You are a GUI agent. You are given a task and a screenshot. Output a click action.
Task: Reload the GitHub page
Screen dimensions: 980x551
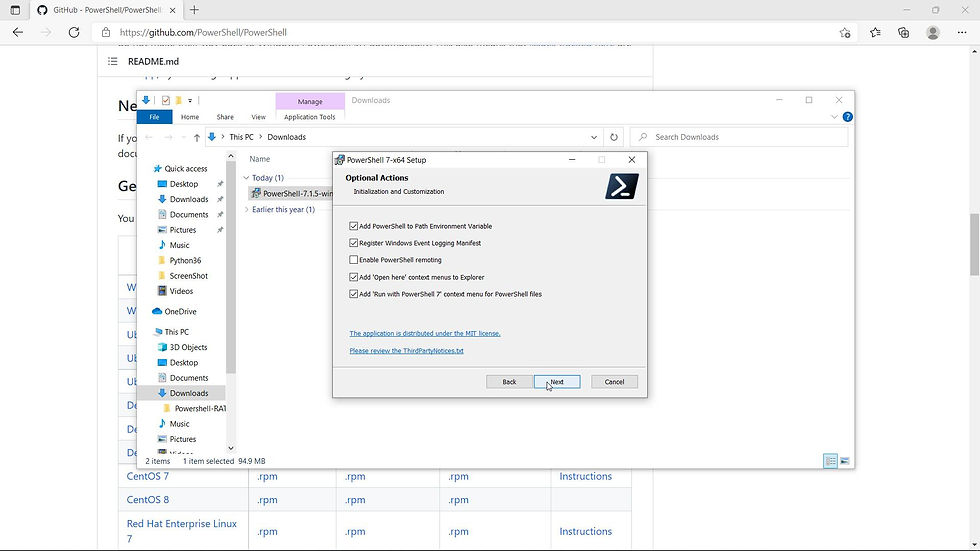74,32
